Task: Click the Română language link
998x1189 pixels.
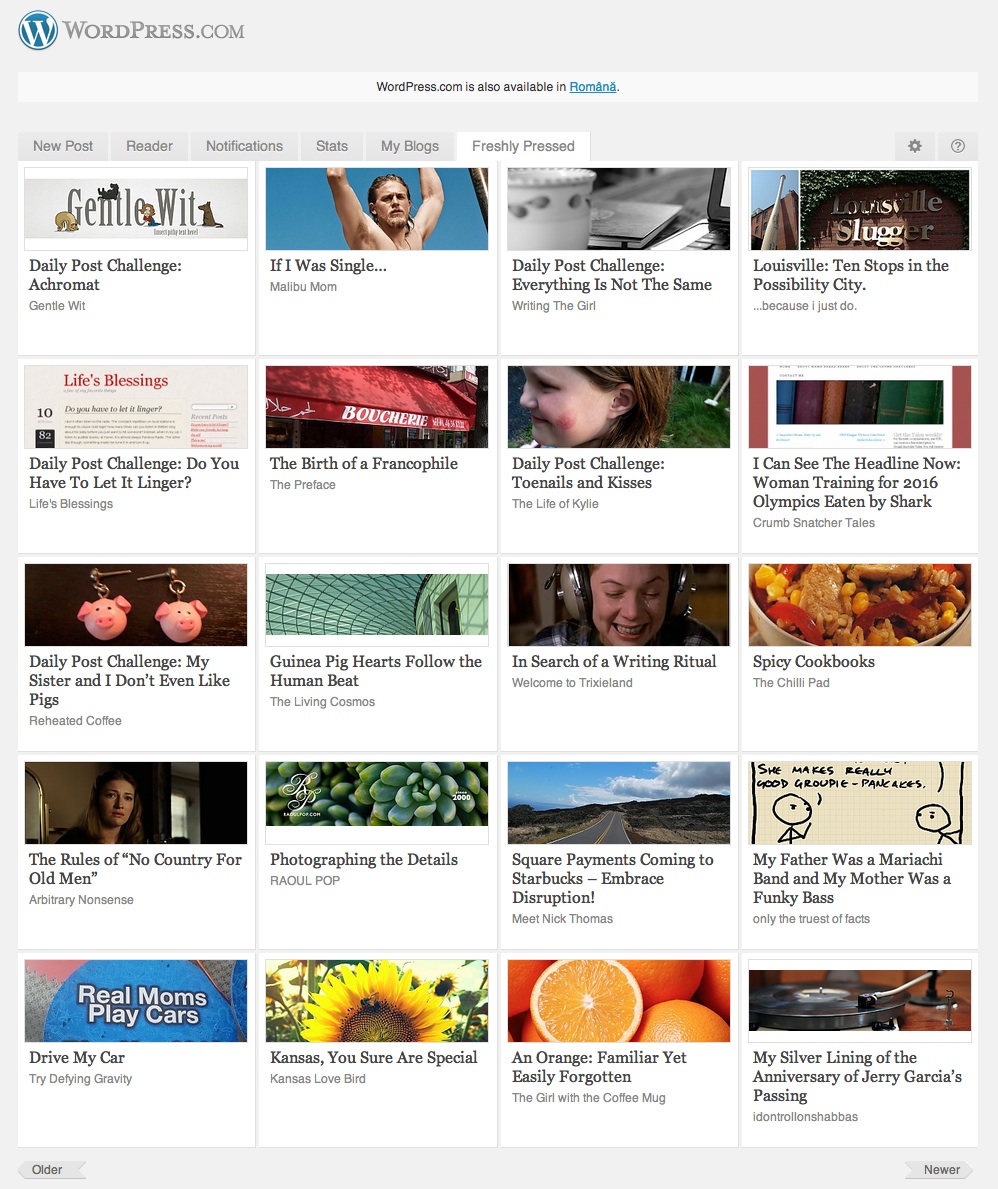Action: 593,87
